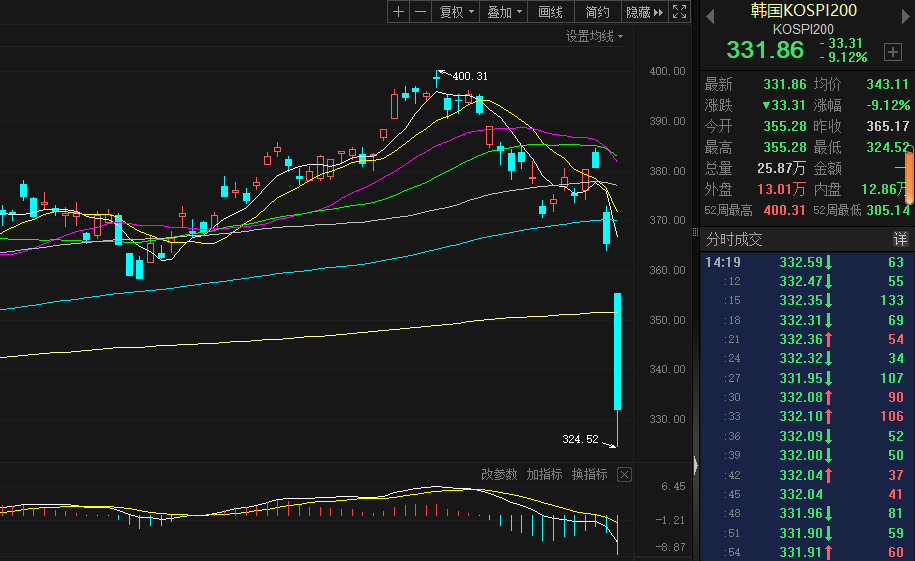Click 昨收 value 365.17
This screenshot has height=561, width=915.
coord(888,126)
